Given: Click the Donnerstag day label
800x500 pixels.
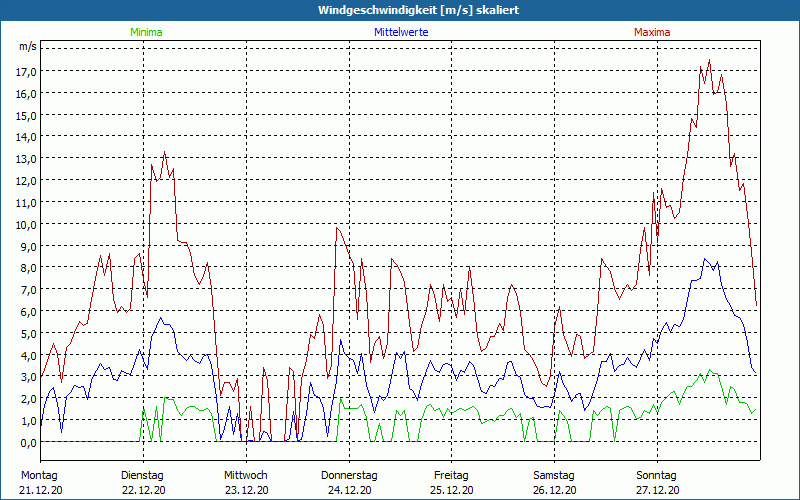Looking at the screenshot, I should click(349, 476).
